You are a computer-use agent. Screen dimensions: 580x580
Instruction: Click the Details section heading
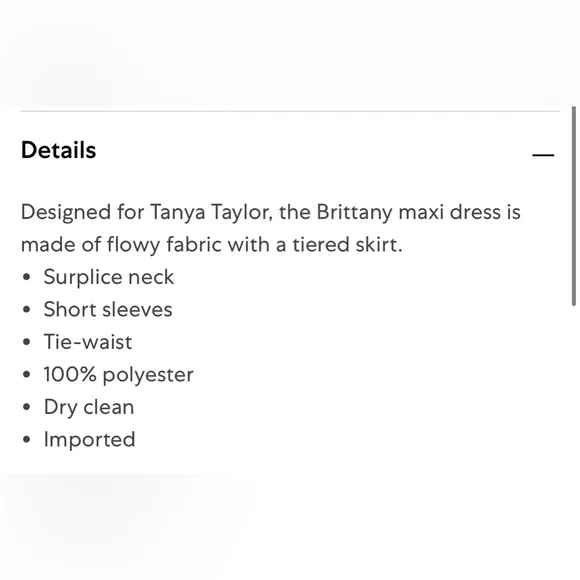[x=58, y=150]
